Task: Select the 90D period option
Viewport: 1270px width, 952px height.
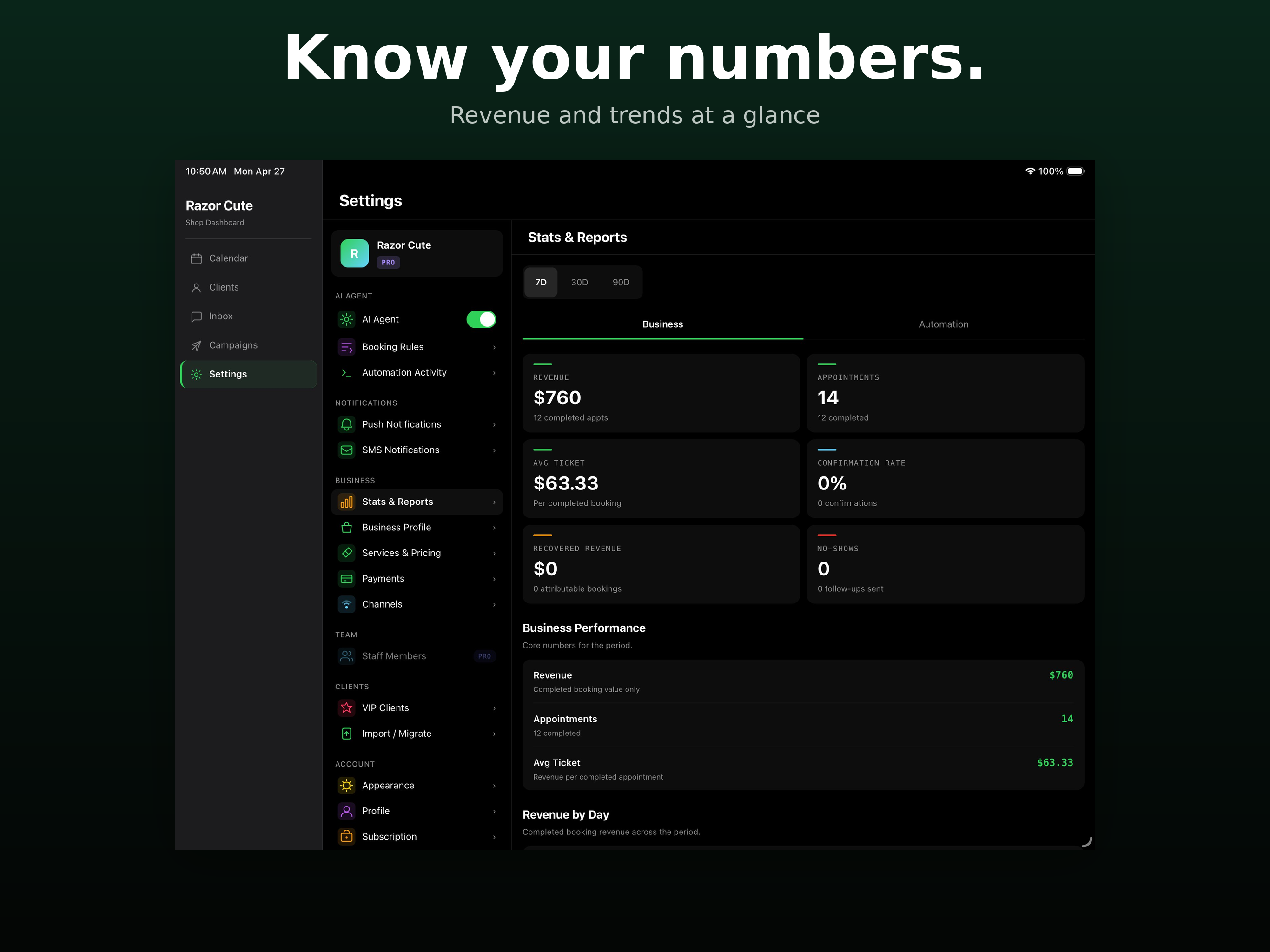Action: [621, 283]
